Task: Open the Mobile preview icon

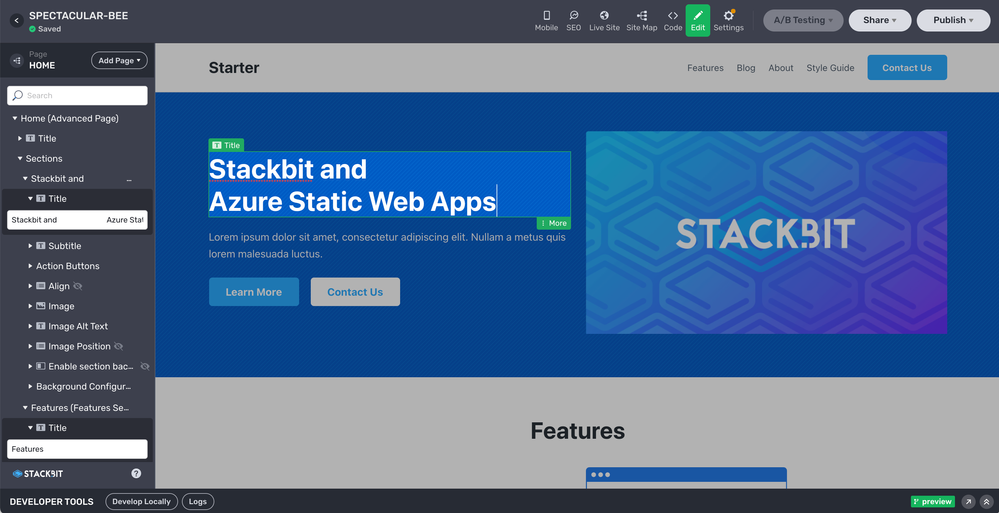Action: [546, 20]
